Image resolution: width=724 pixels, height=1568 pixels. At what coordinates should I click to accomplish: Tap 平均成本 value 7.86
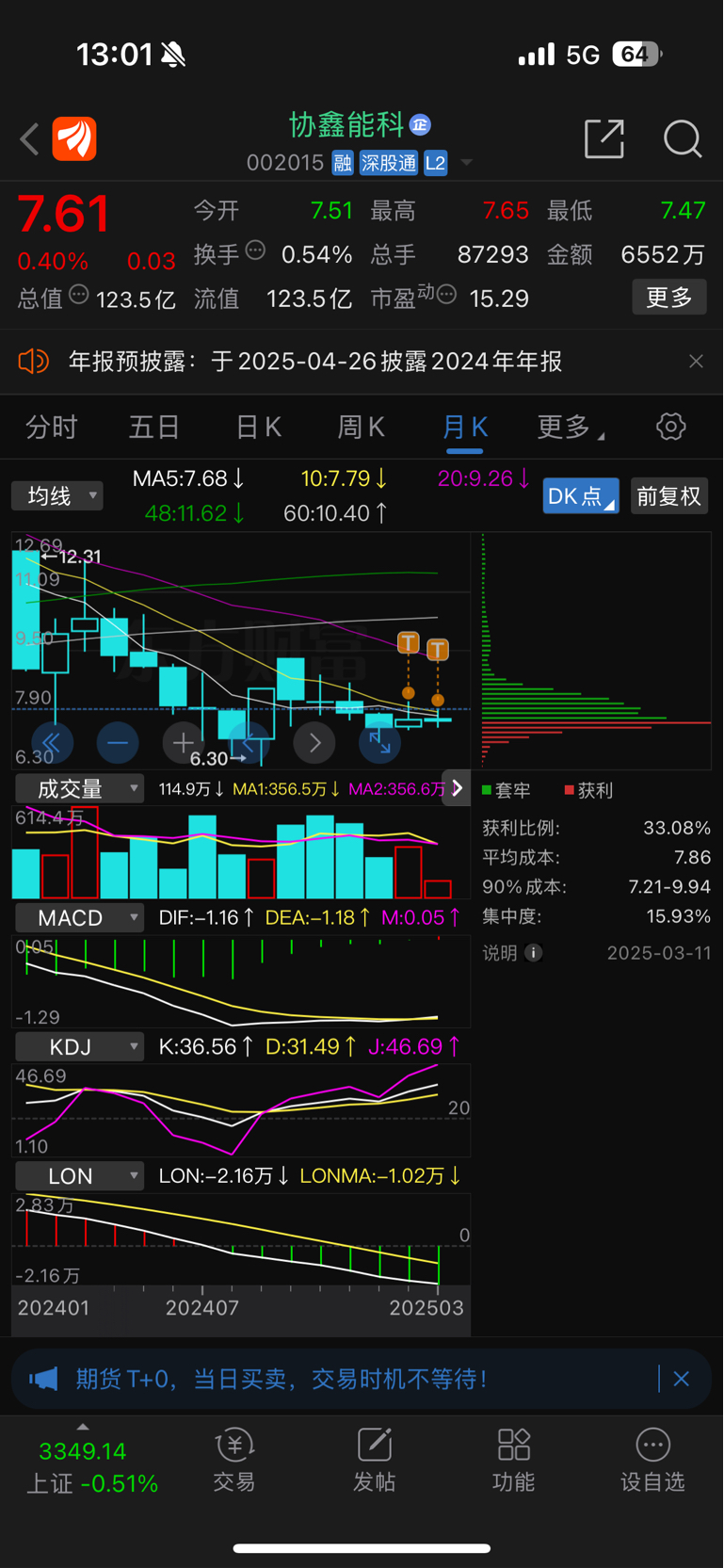[x=693, y=857]
